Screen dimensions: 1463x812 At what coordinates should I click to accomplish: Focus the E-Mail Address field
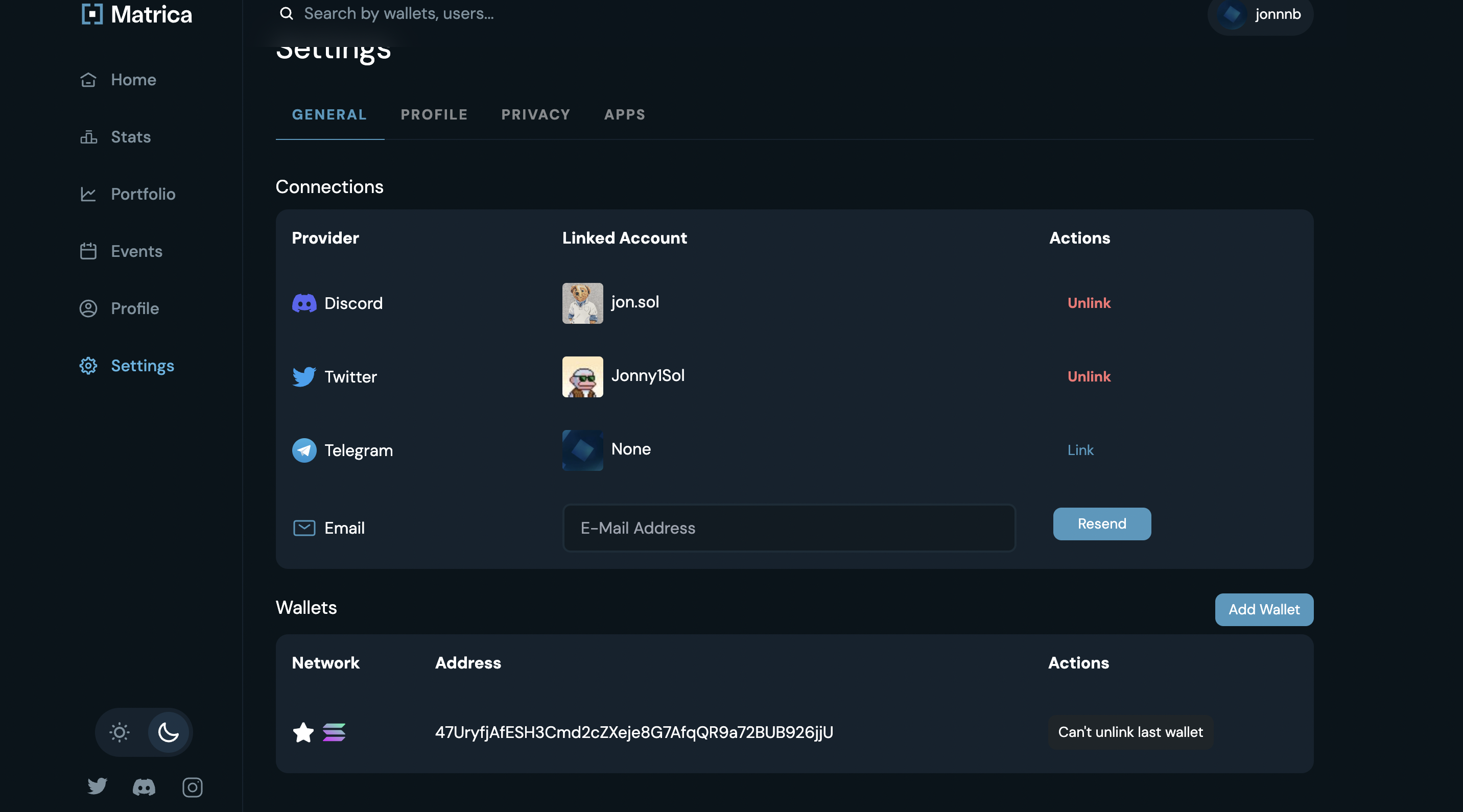(x=789, y=528)
